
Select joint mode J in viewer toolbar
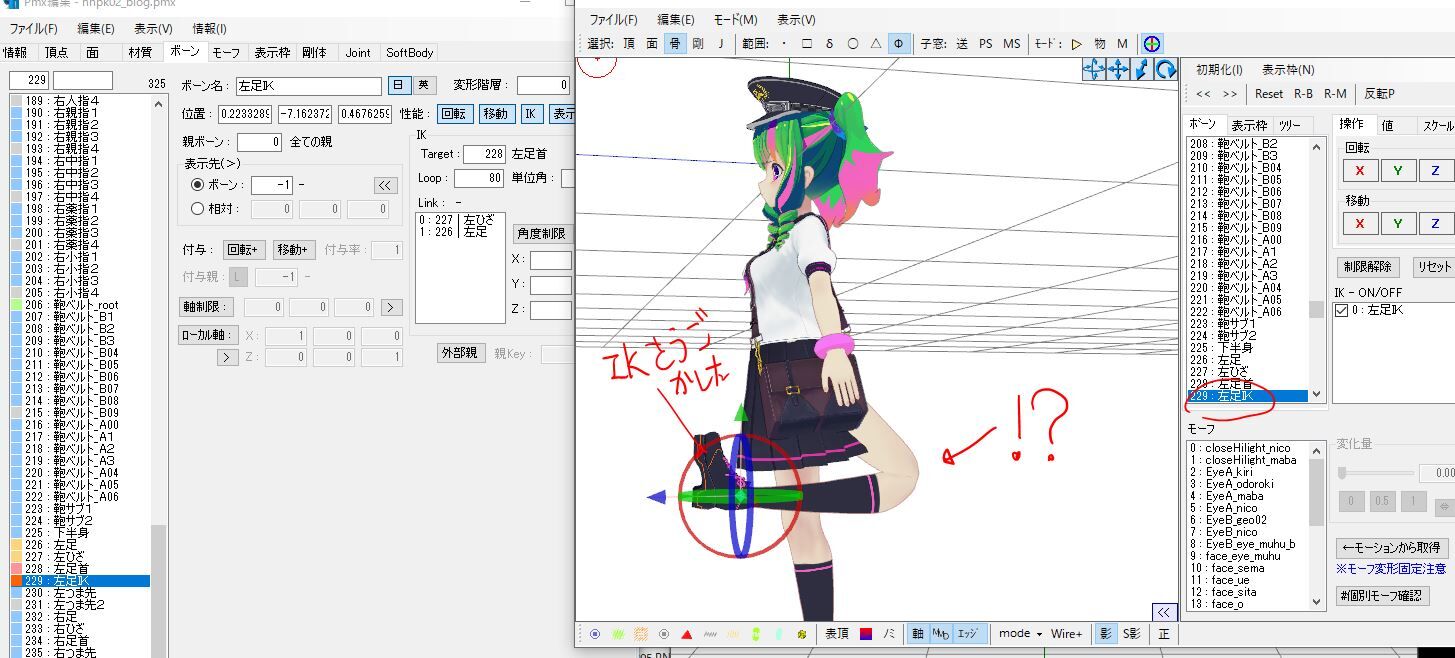(x=720, y=44)
